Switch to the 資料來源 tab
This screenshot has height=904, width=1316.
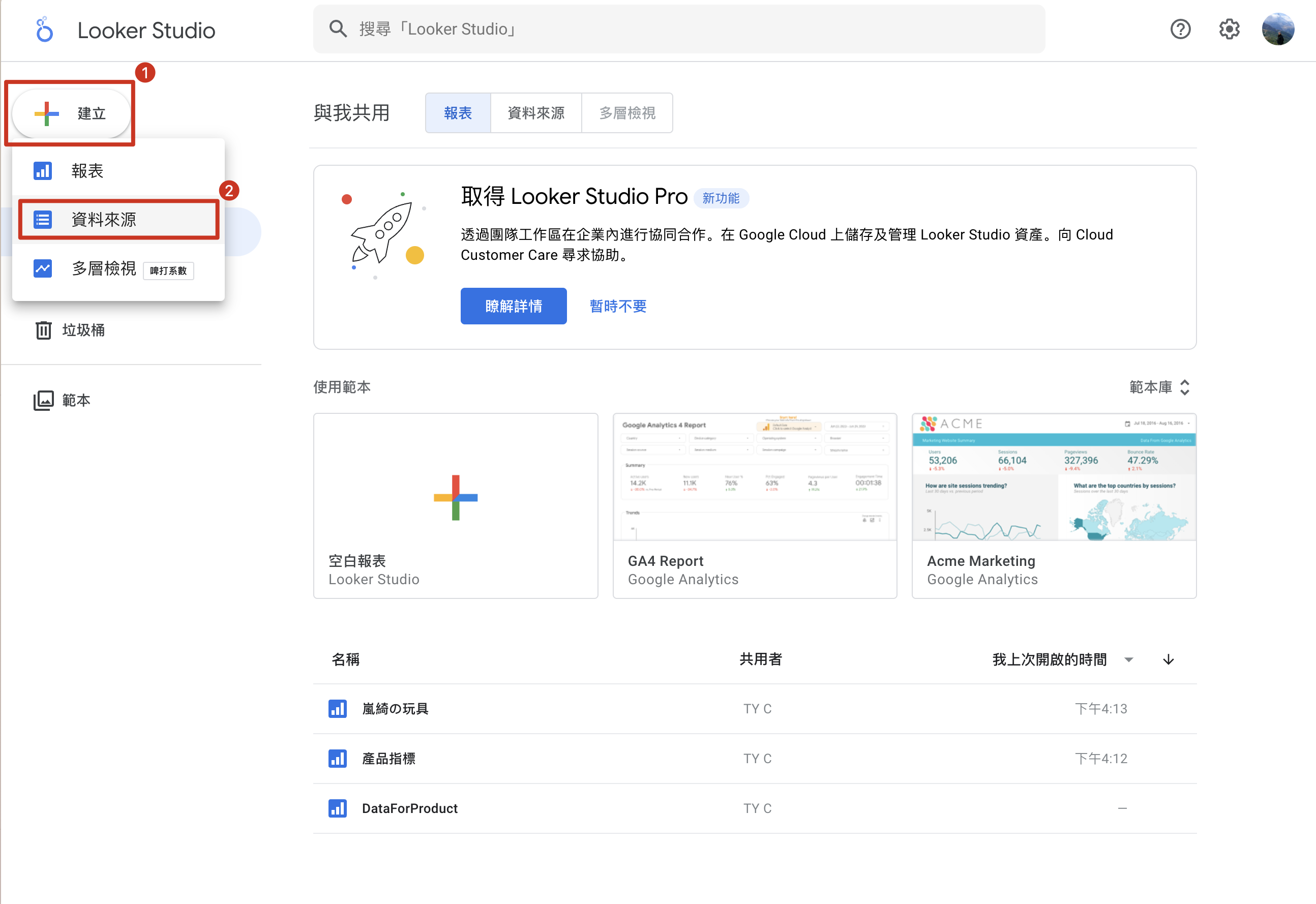pyautogui.click(x=536, y=113)
